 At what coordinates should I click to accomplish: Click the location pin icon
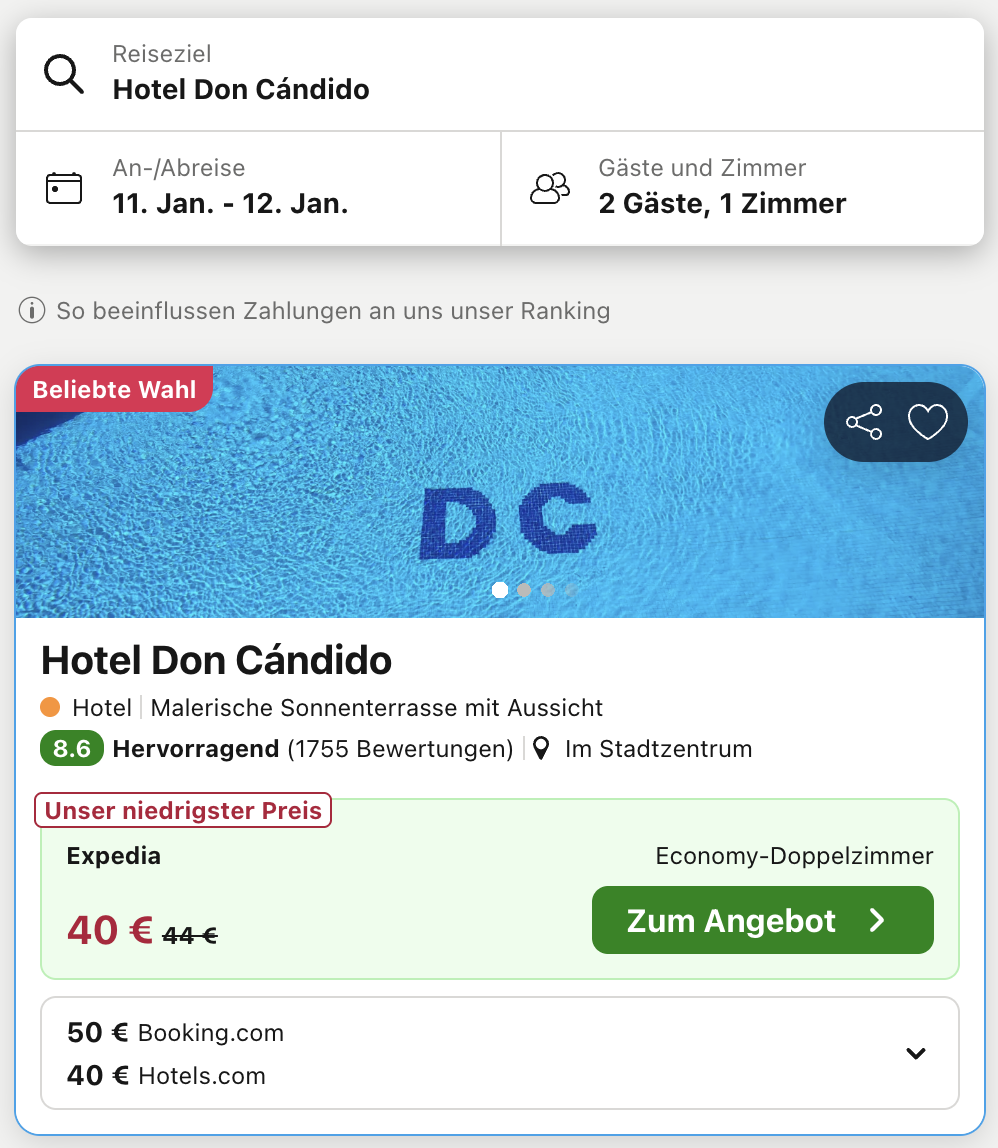[541, 749]
